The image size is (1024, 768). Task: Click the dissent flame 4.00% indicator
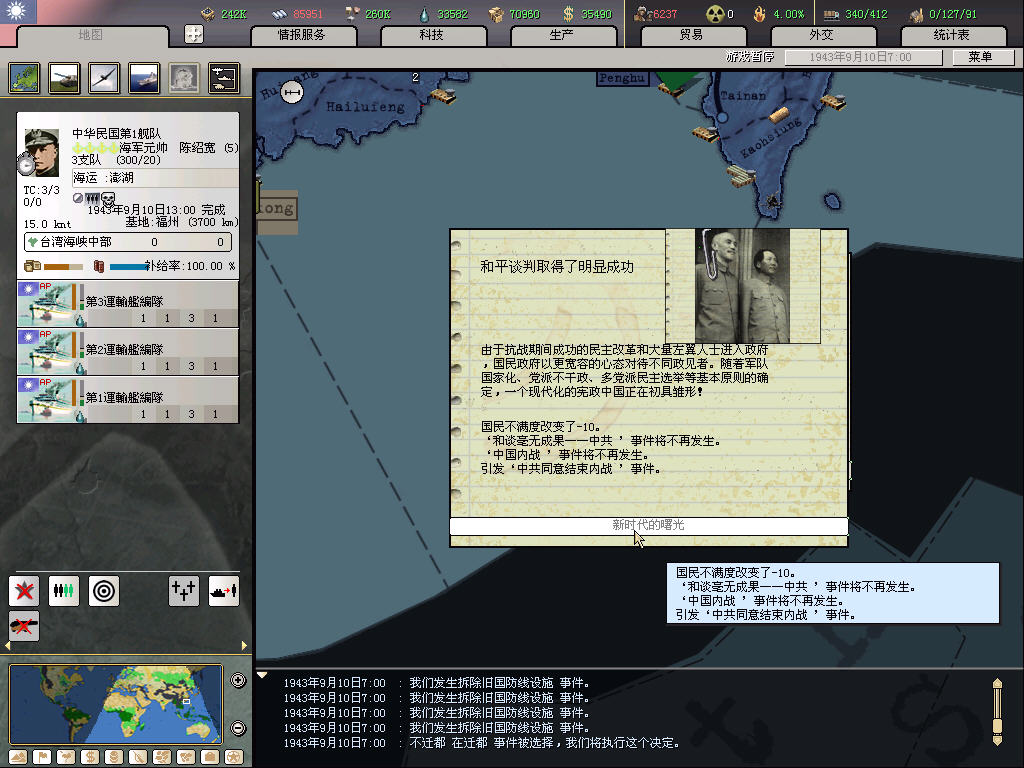(x=780, y=14)
